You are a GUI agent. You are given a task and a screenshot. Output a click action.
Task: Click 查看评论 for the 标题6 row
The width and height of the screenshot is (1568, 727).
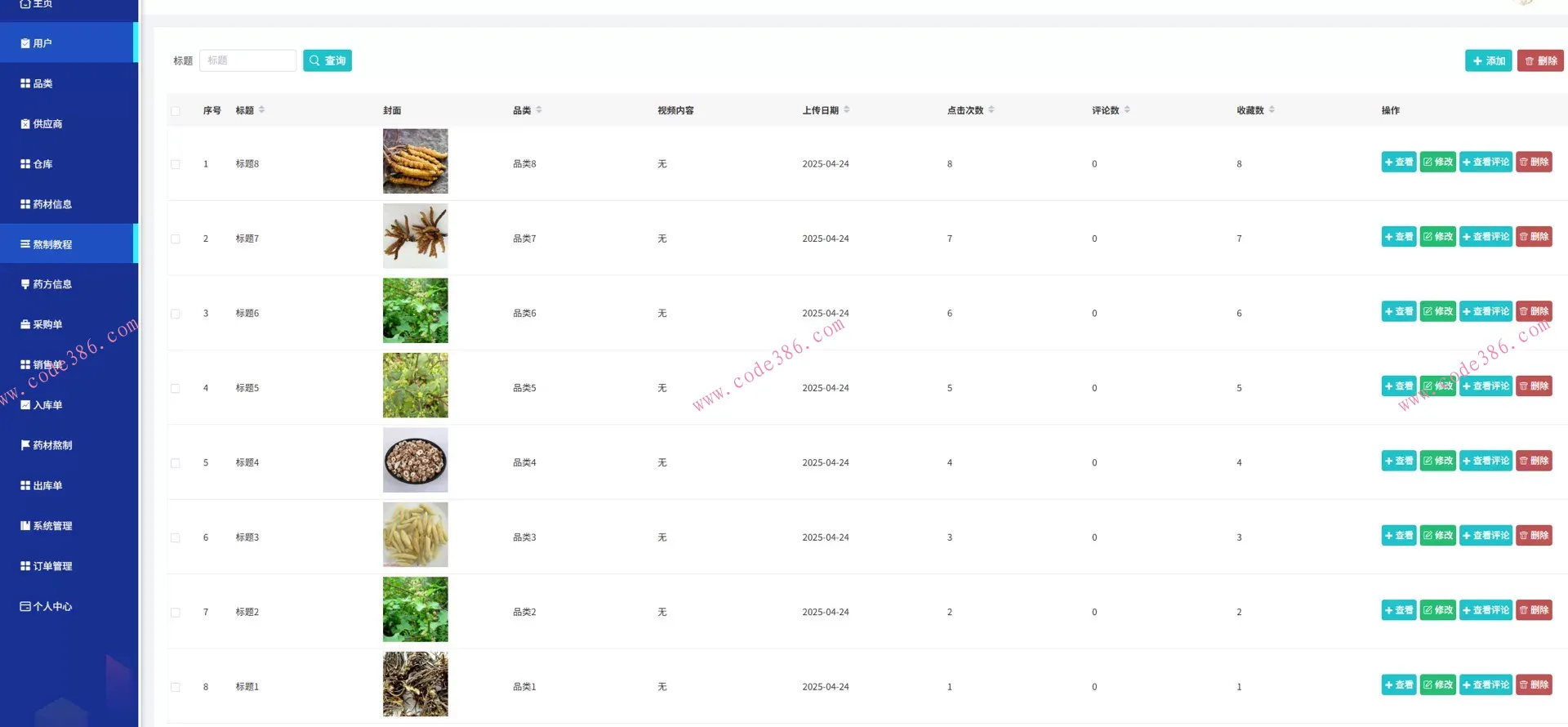(1486, 311)
